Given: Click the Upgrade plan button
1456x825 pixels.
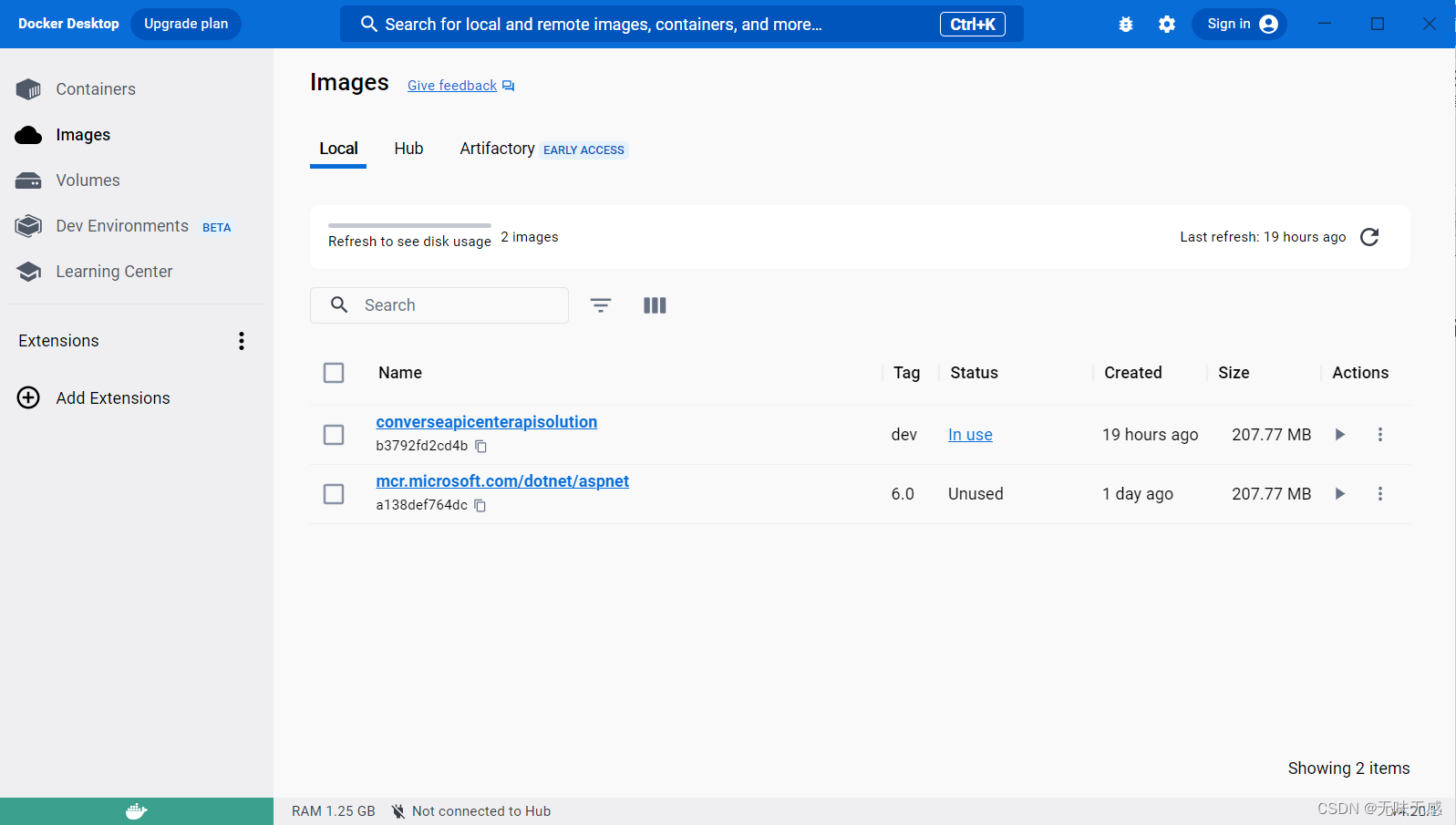Looking at the screenshot, I should pos(186,24).
